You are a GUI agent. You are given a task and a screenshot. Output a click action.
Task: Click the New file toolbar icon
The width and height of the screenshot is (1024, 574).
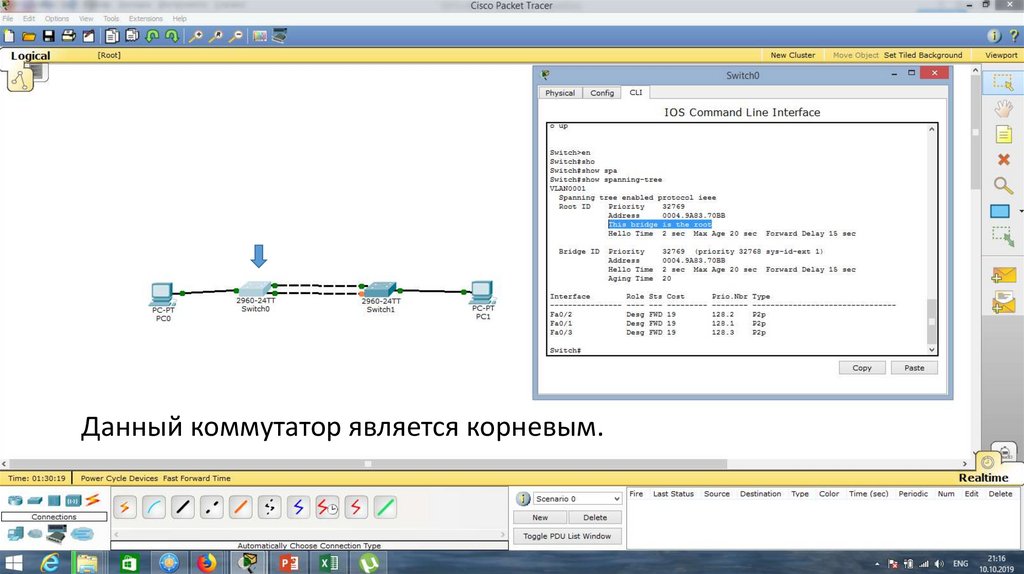click(x=9, y=36)
